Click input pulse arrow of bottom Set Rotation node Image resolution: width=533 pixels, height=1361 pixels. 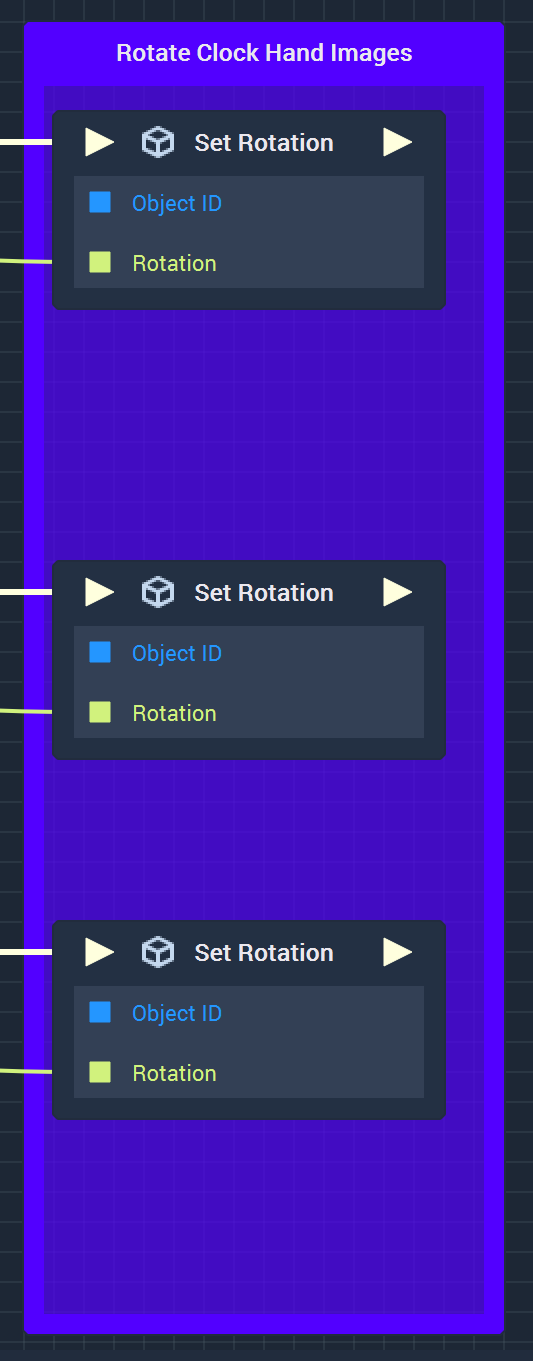[x=99, y=953]
